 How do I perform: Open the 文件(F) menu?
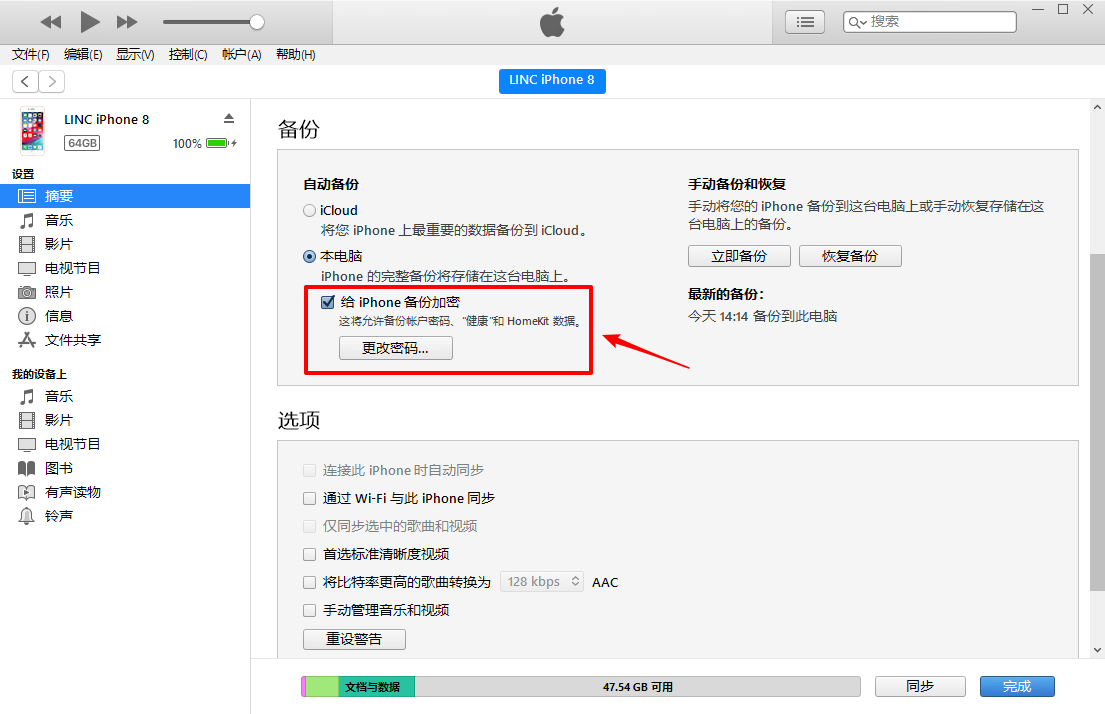tap(31, 55)
